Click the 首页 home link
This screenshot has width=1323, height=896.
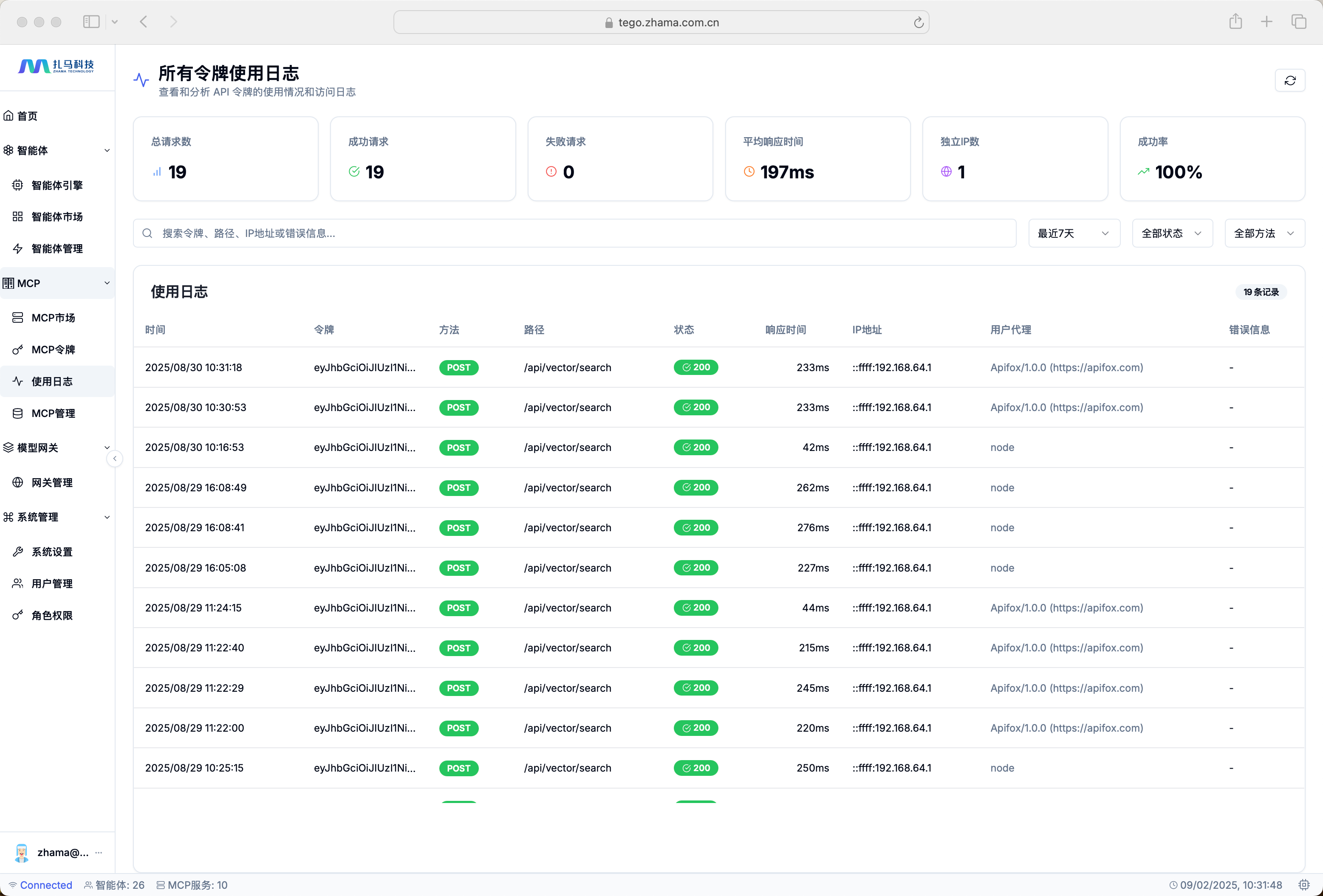pyautogui.click(x=27, y=116)
